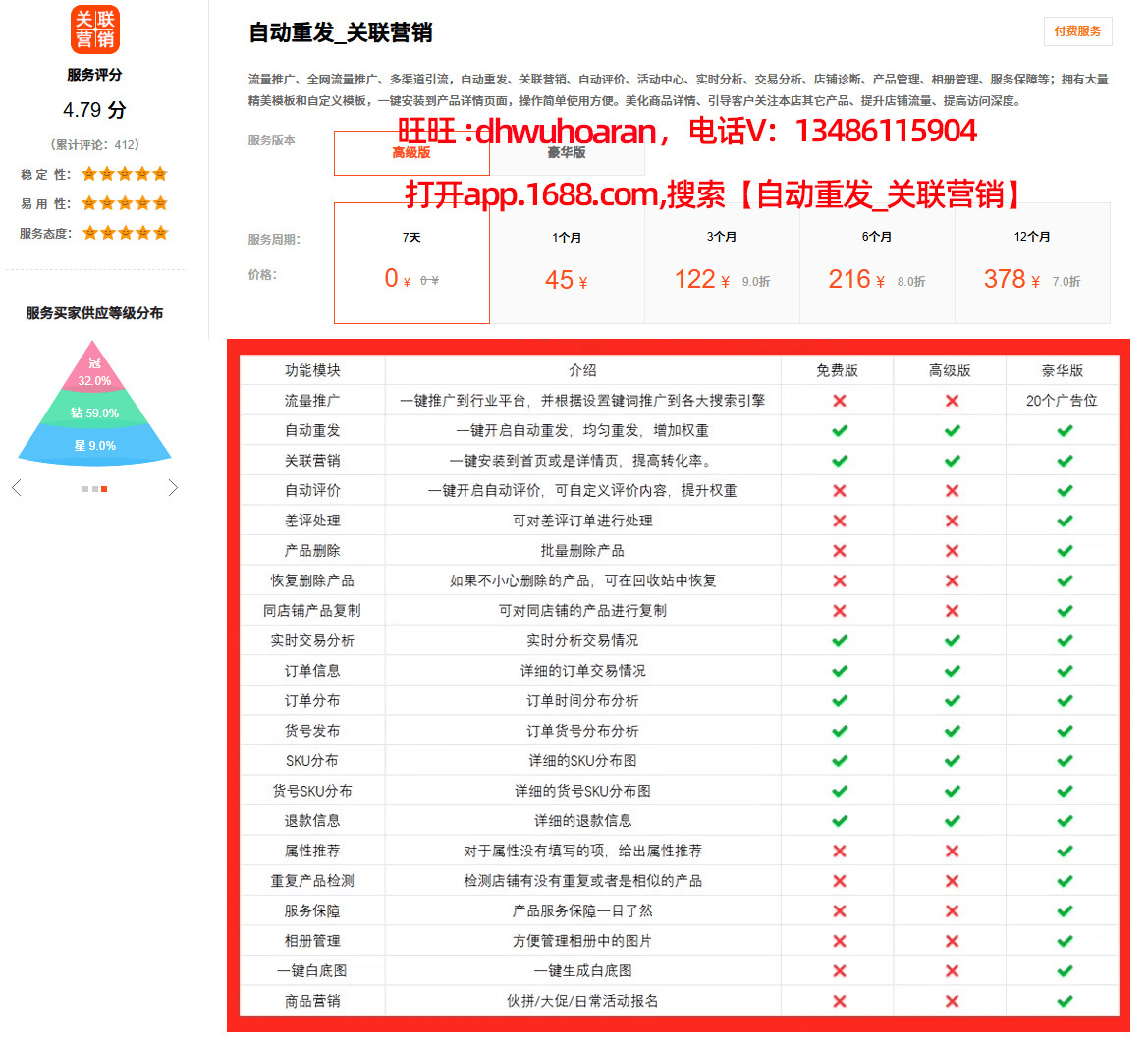This screenshot has height=1046, width=1148.
Task: Click the 关联营销 app logo icon
Action: coord(95,29)
